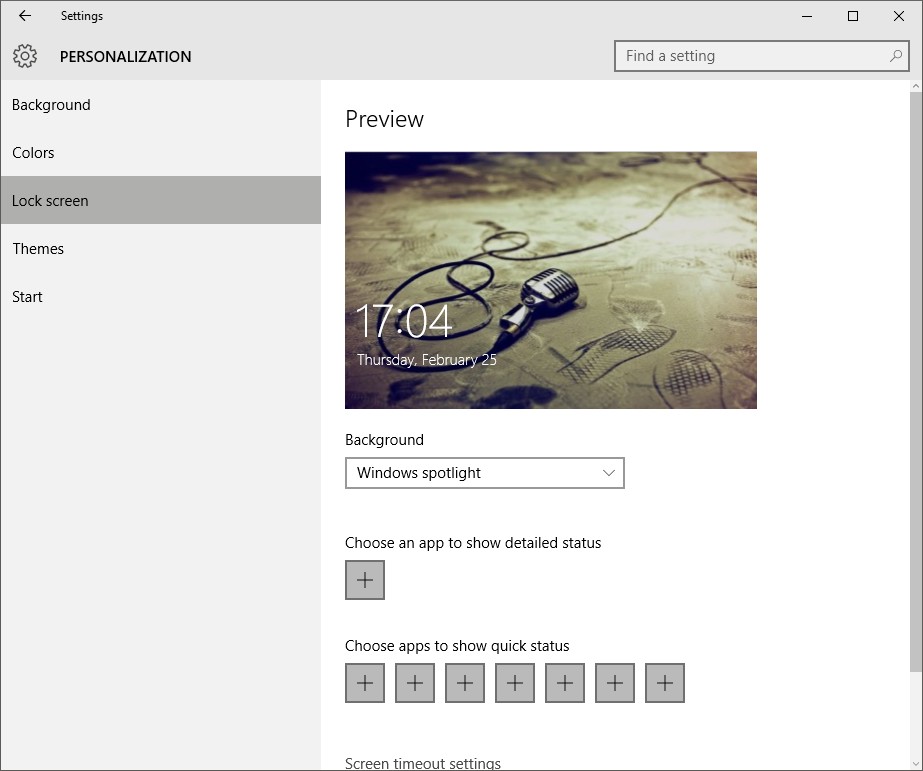Maximize the Settings window
The height and width of the screenshot is (771, 923).
[853, 16]
